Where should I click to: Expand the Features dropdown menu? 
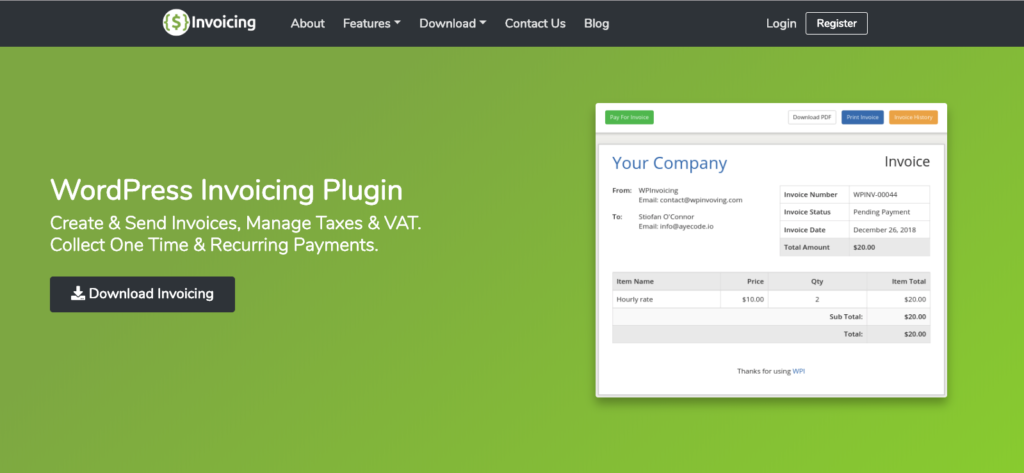tap(372, 24)
